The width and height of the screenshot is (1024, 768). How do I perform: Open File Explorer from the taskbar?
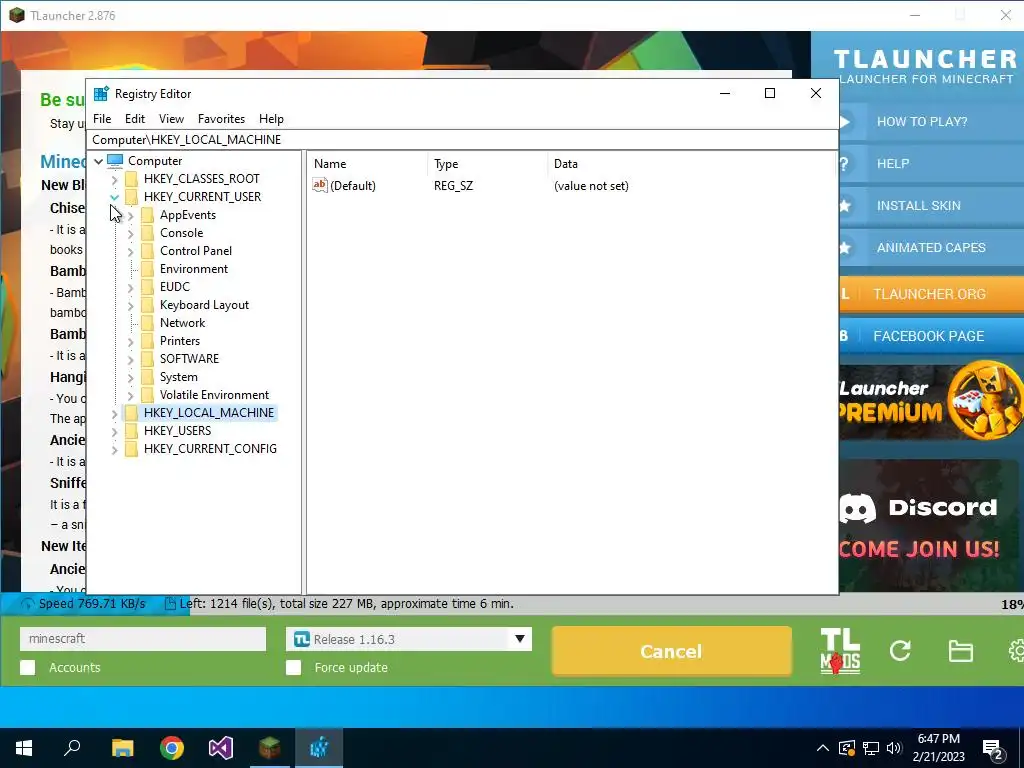pyautogui.click(x=122, y=748)
